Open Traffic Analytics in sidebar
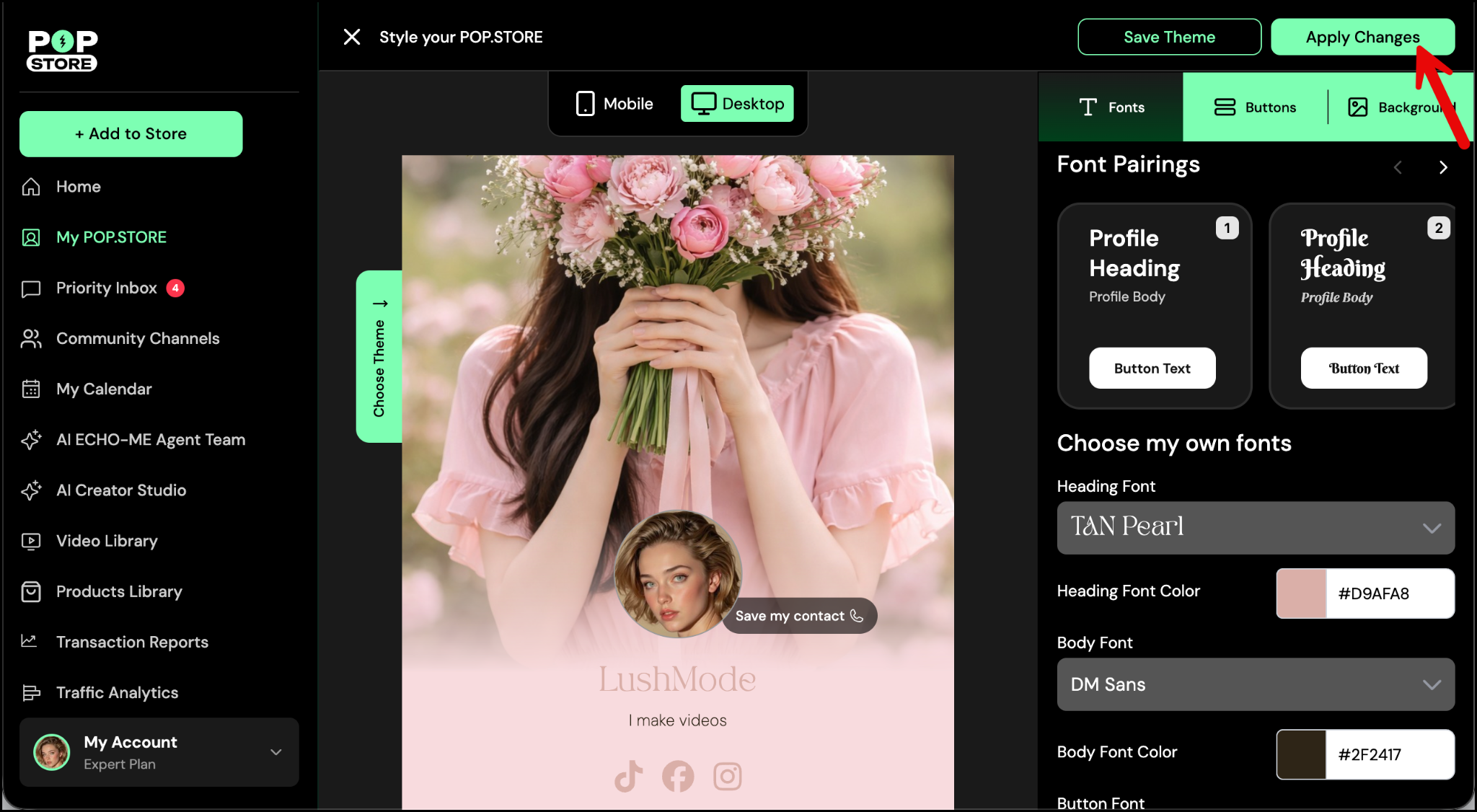This screenshot has width=1477, height=812. pos(117,692)
